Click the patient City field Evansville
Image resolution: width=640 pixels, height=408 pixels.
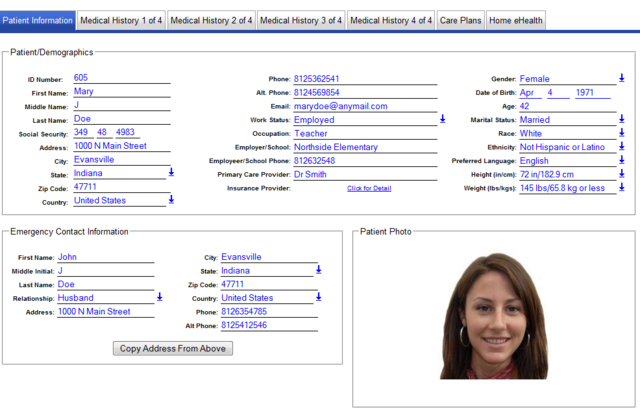tap(122, 160)
